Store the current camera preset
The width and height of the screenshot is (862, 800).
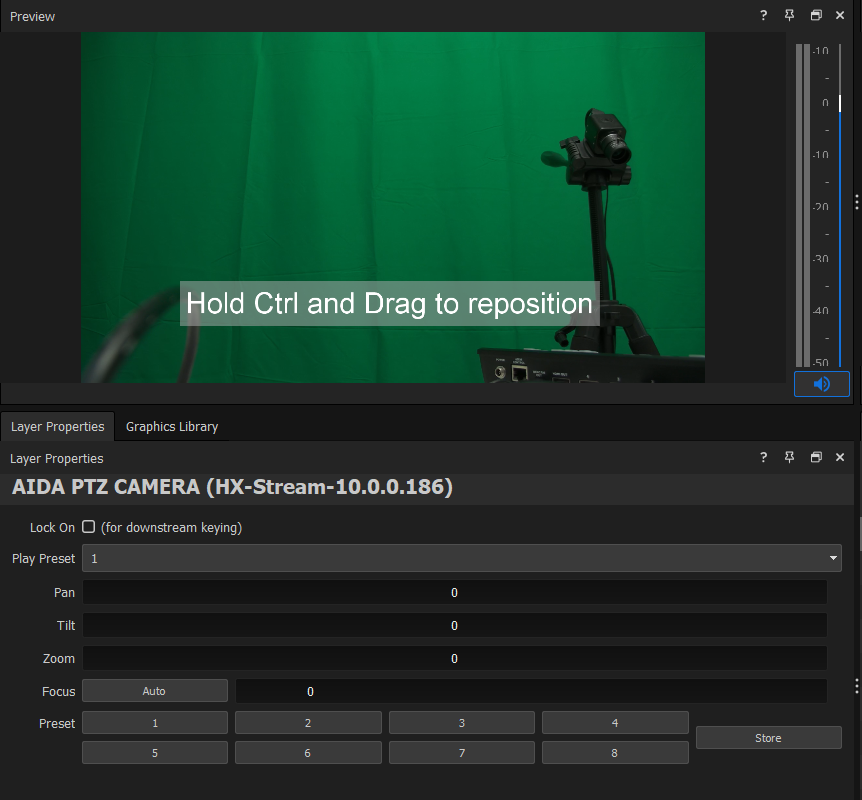pos(768,738)
